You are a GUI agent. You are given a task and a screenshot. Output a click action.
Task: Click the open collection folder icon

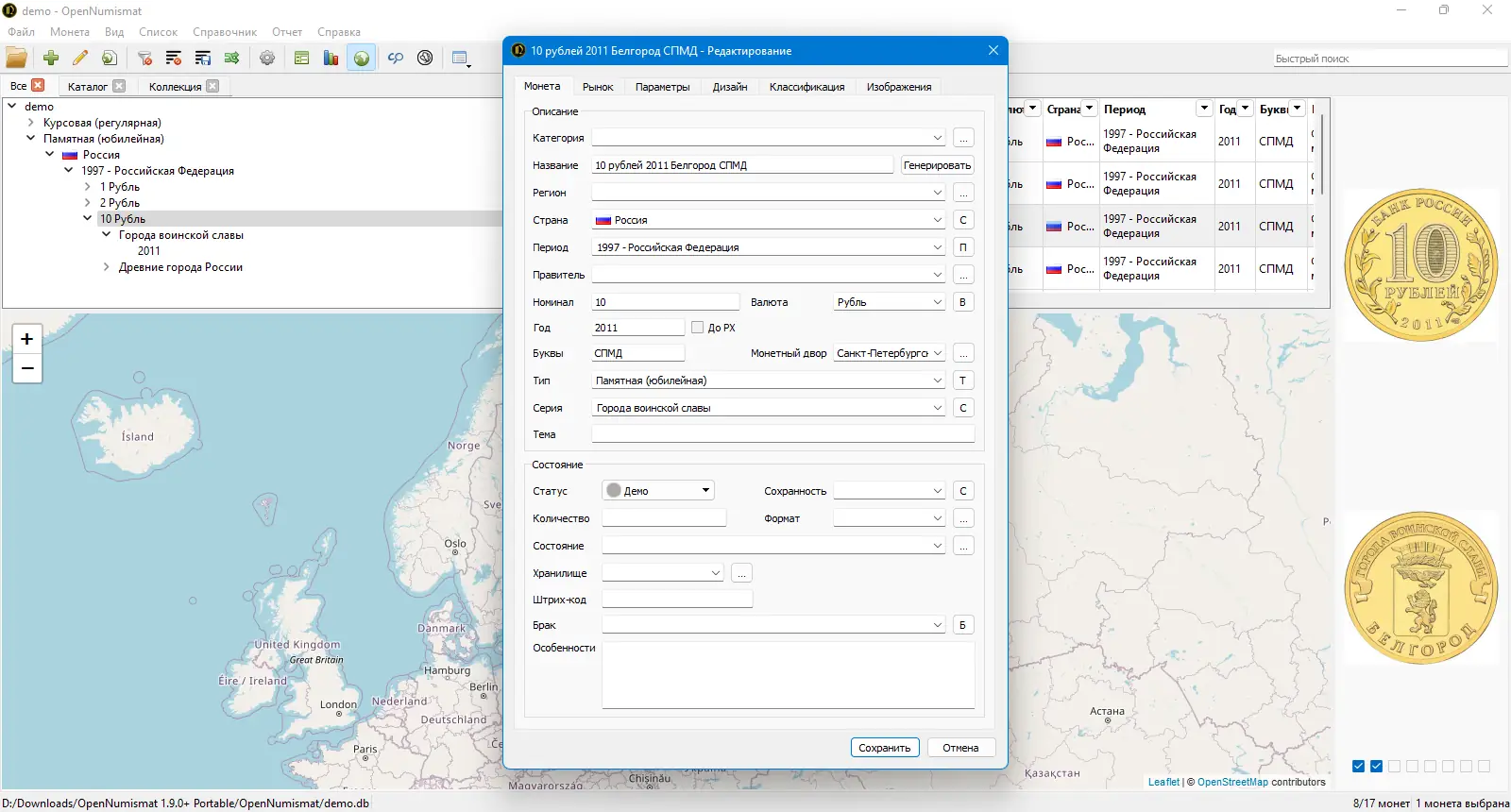tap(17, 59)
